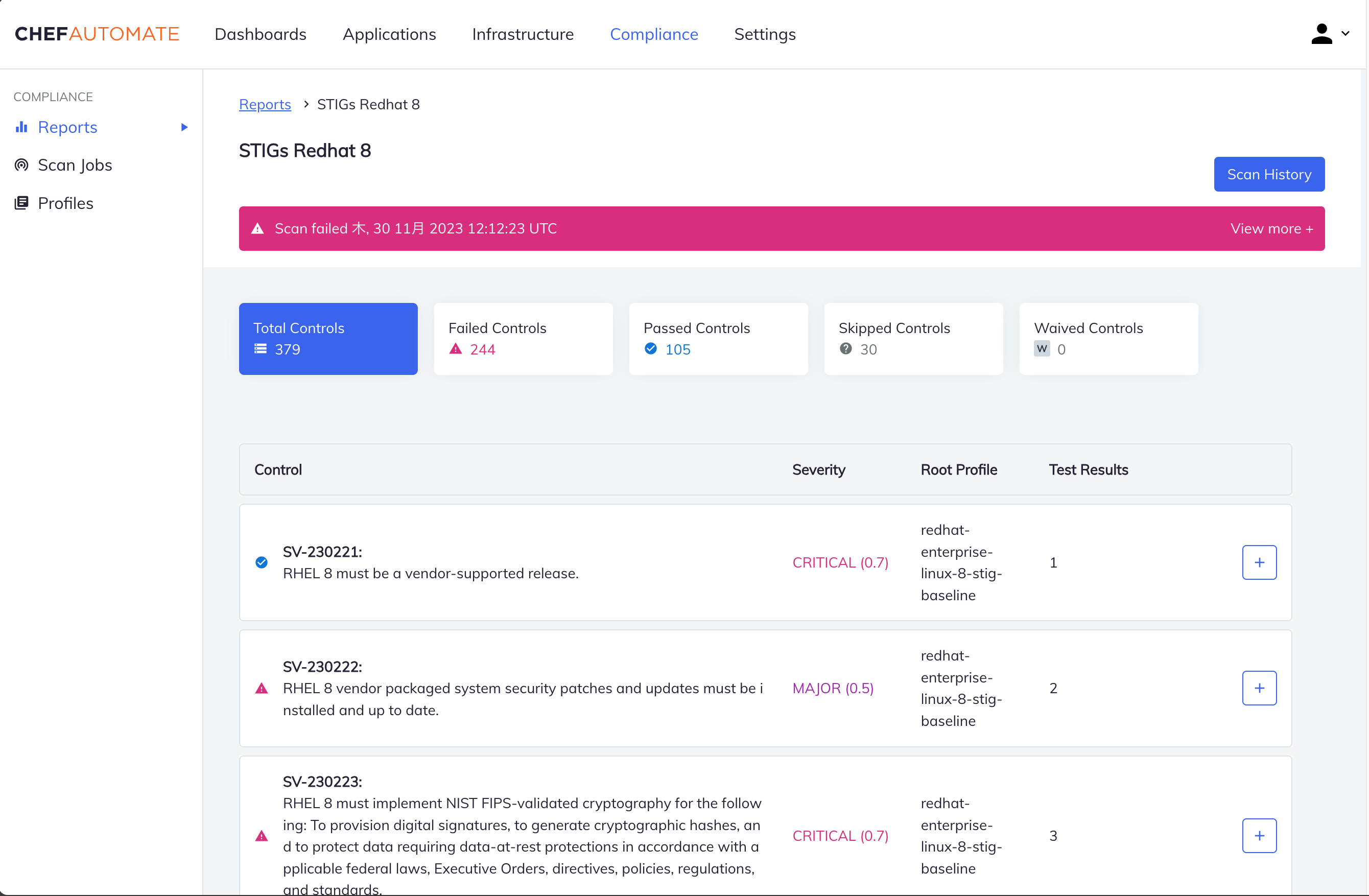Screen dimensions: 1369x896
Task: Click the W badge in the Waived Controls card
Action: (x=1042, y=348)
